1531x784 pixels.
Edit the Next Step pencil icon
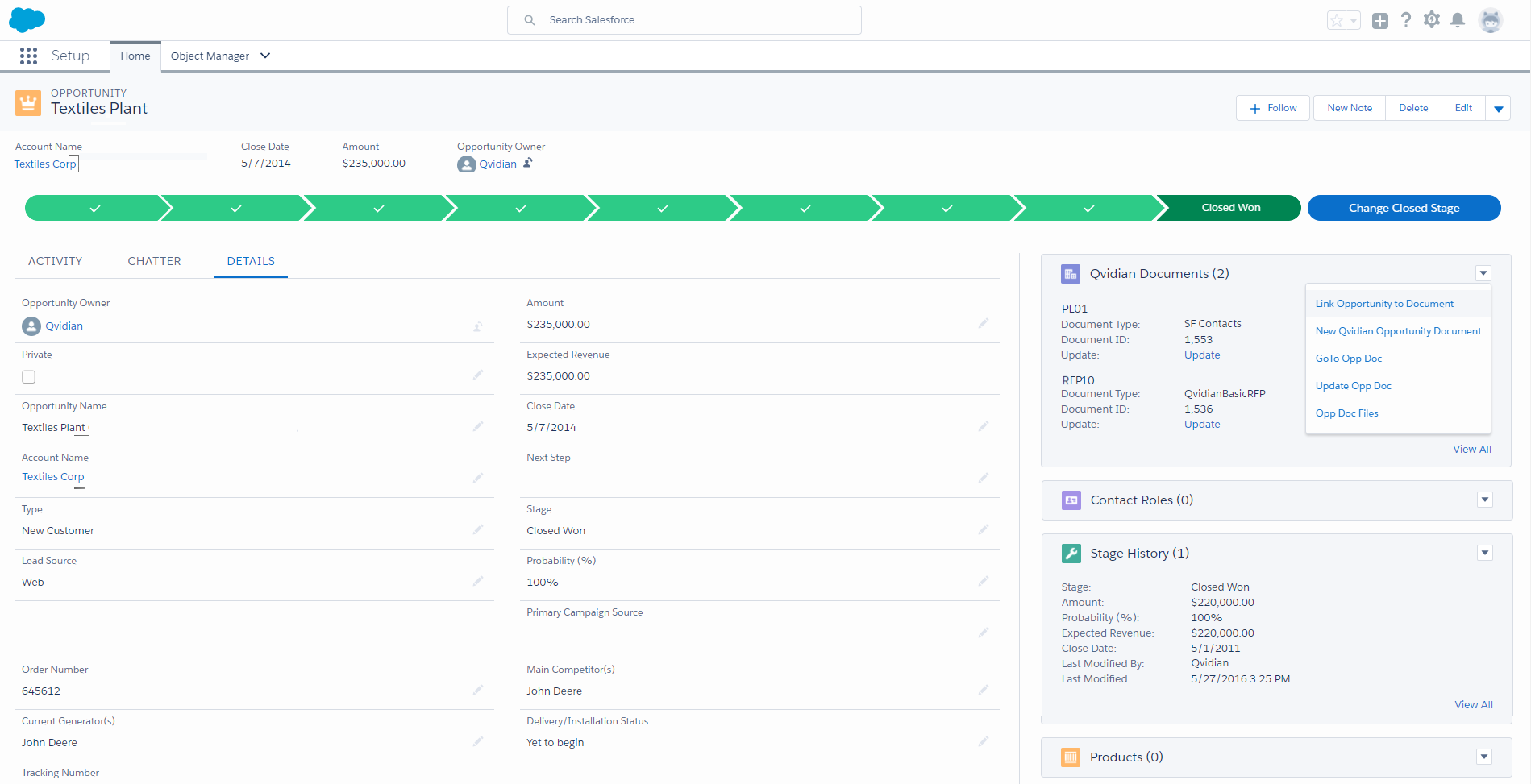pos(984,478)
